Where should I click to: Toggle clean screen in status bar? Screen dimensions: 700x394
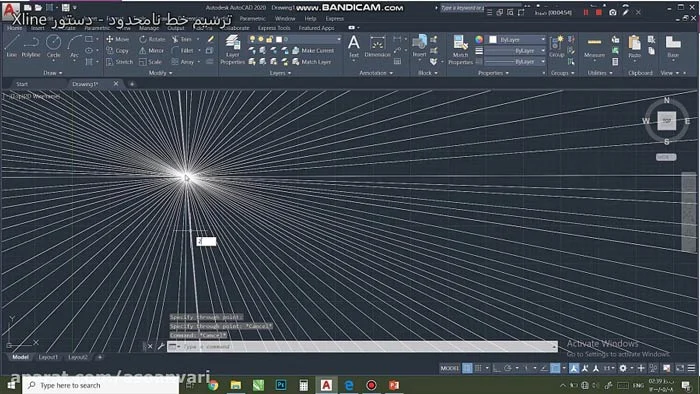[680, 368]
